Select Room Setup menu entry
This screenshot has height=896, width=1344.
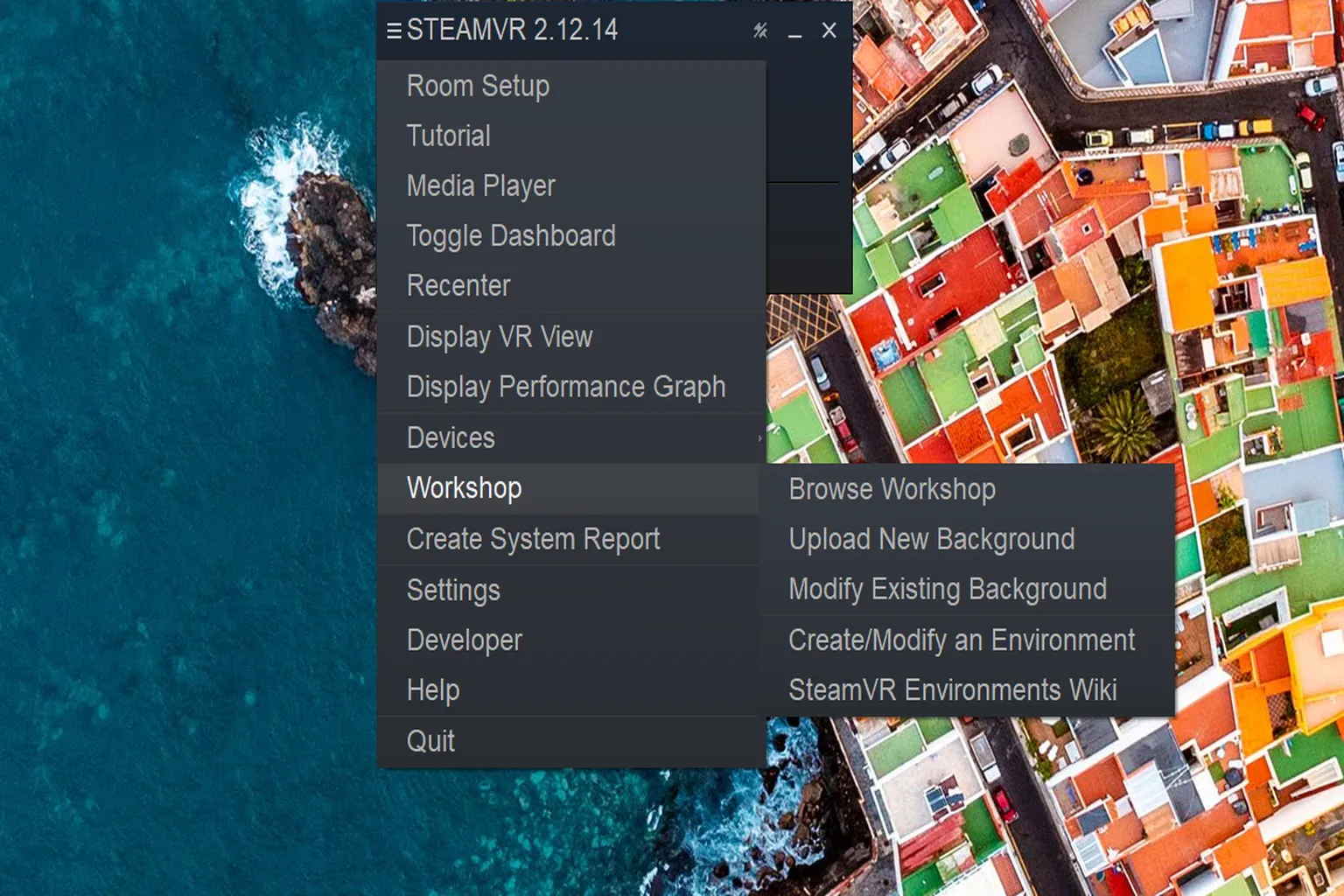(571, 86)
